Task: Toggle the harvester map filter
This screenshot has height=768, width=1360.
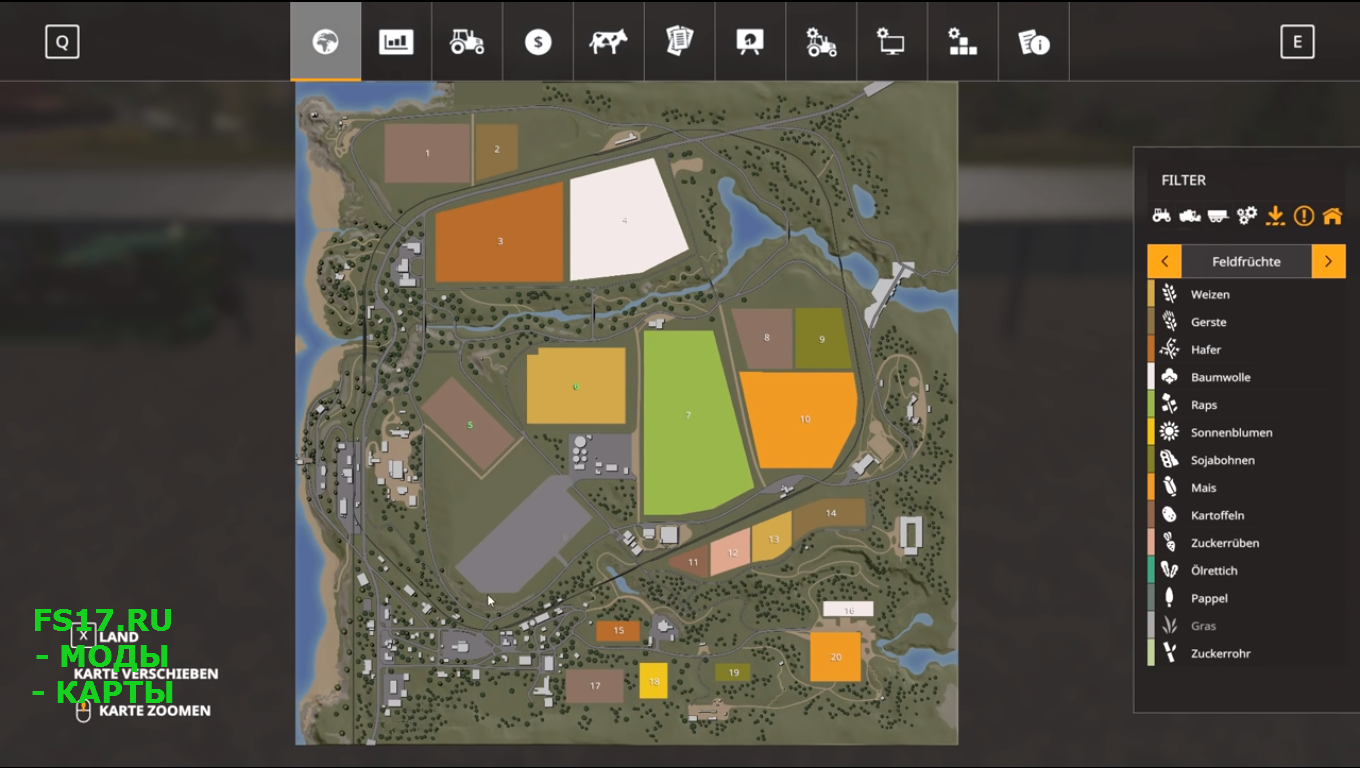Action: 1189,215
